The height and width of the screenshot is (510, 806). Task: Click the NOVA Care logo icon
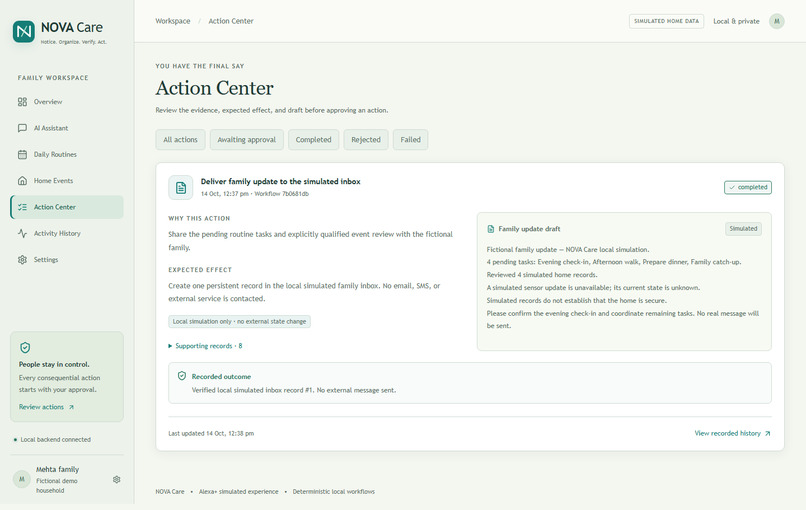point(24,31)
